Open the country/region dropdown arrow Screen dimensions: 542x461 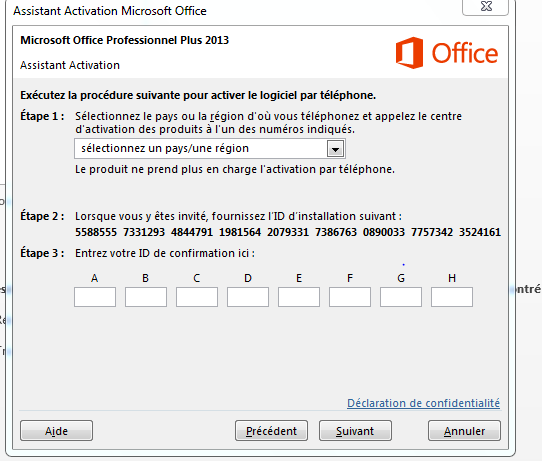[335, 149]
